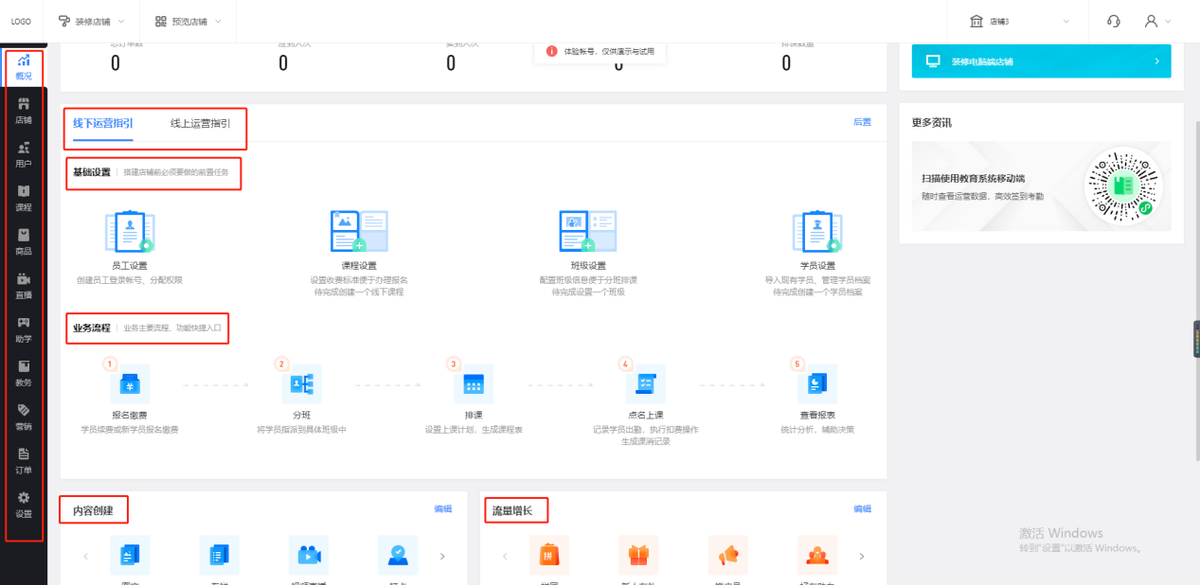This screenshot has width=1200, height=585.
Task: Open the 直播 live streaming sidebar item
Action: (x=23, y=286)
